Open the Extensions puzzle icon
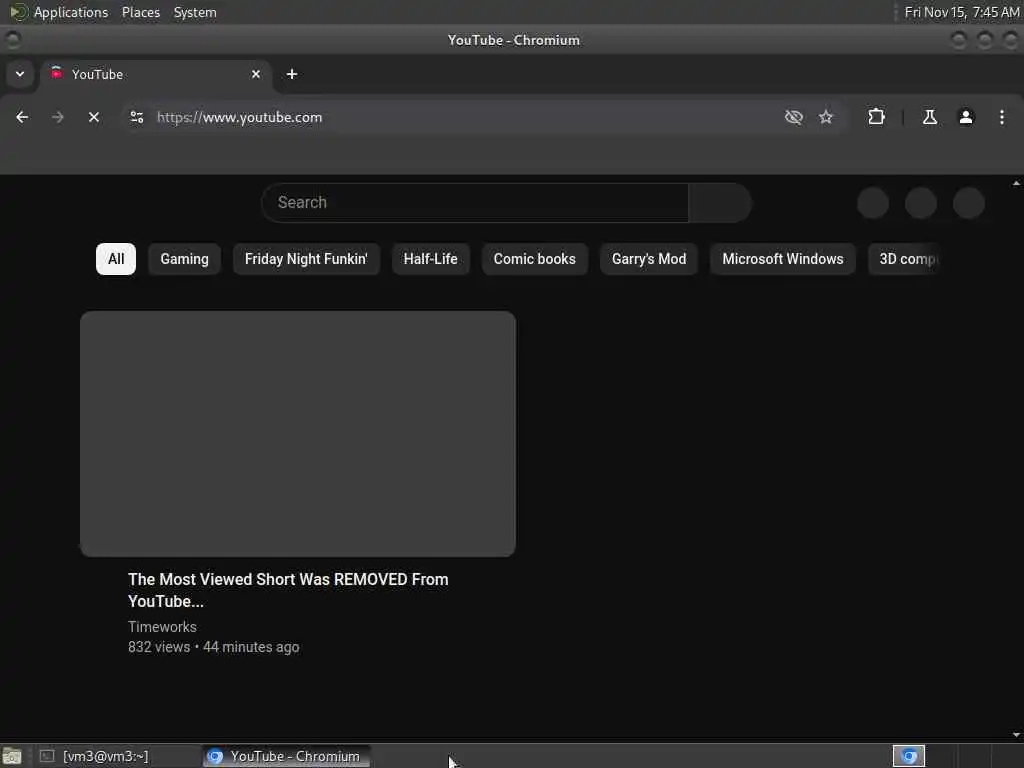 pyautogui.click(x=876, y=117)
